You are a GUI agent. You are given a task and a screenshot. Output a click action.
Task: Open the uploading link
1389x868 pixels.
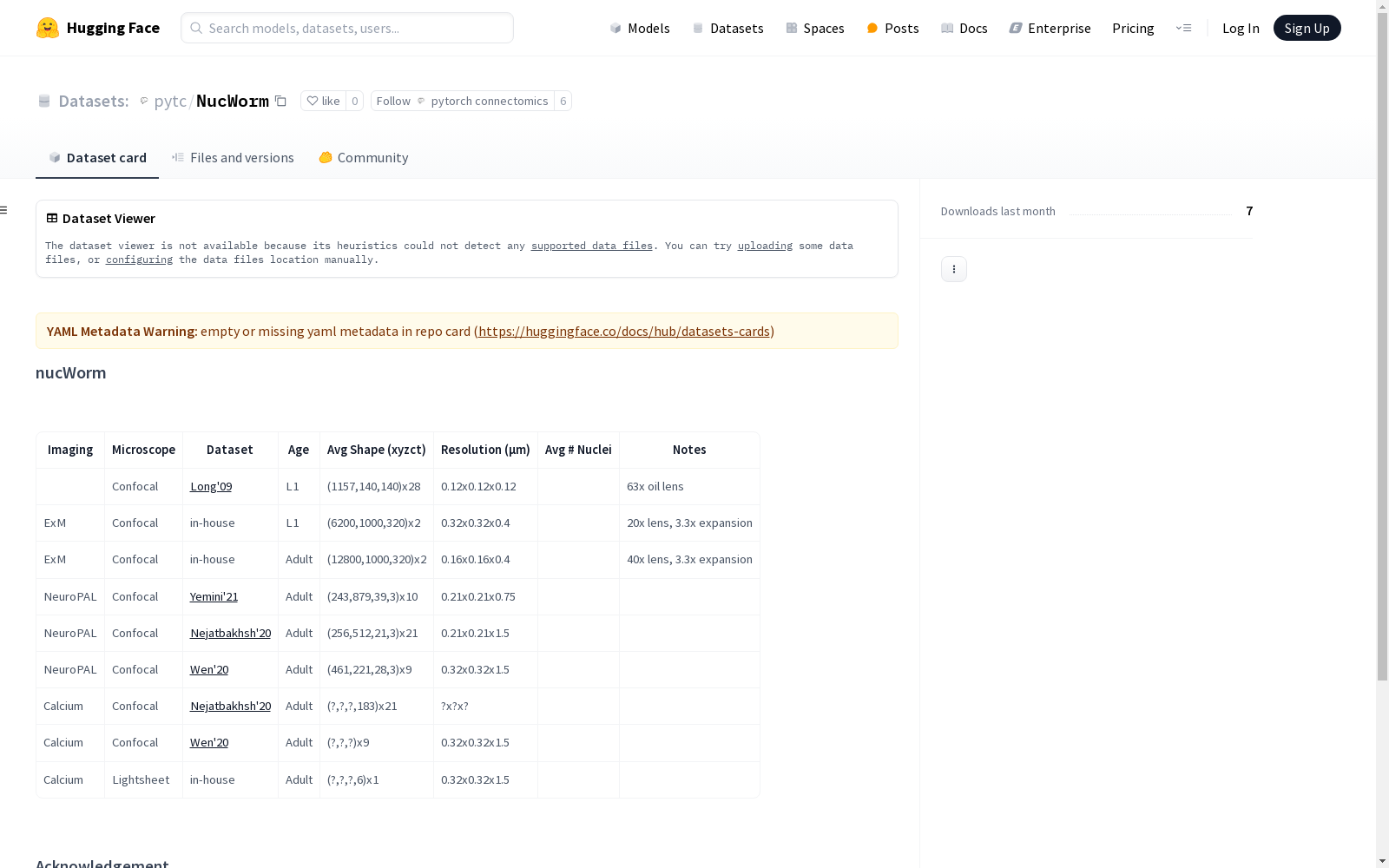(x=765, y=246)
